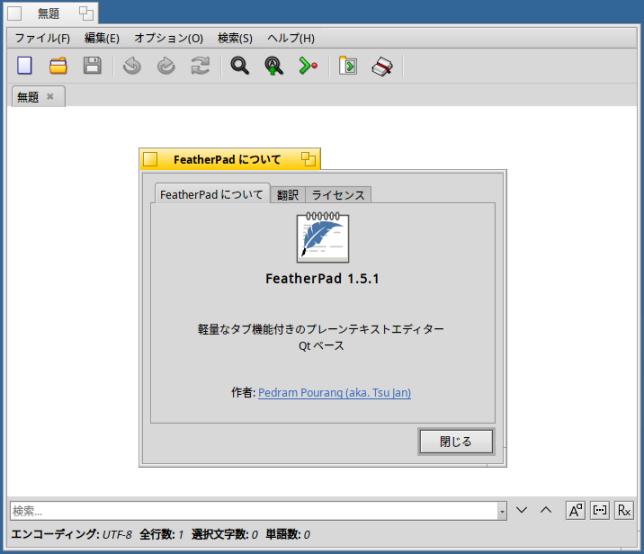This screenshot has width=644, height=554.
Task: Click the redo toolbar icon
Action: 166,66
